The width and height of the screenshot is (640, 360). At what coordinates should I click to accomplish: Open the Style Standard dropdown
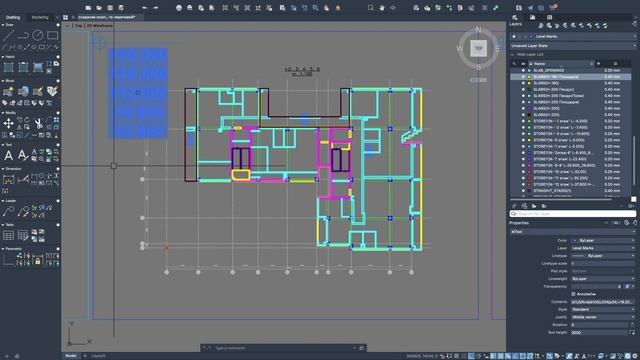coord(603,309)
